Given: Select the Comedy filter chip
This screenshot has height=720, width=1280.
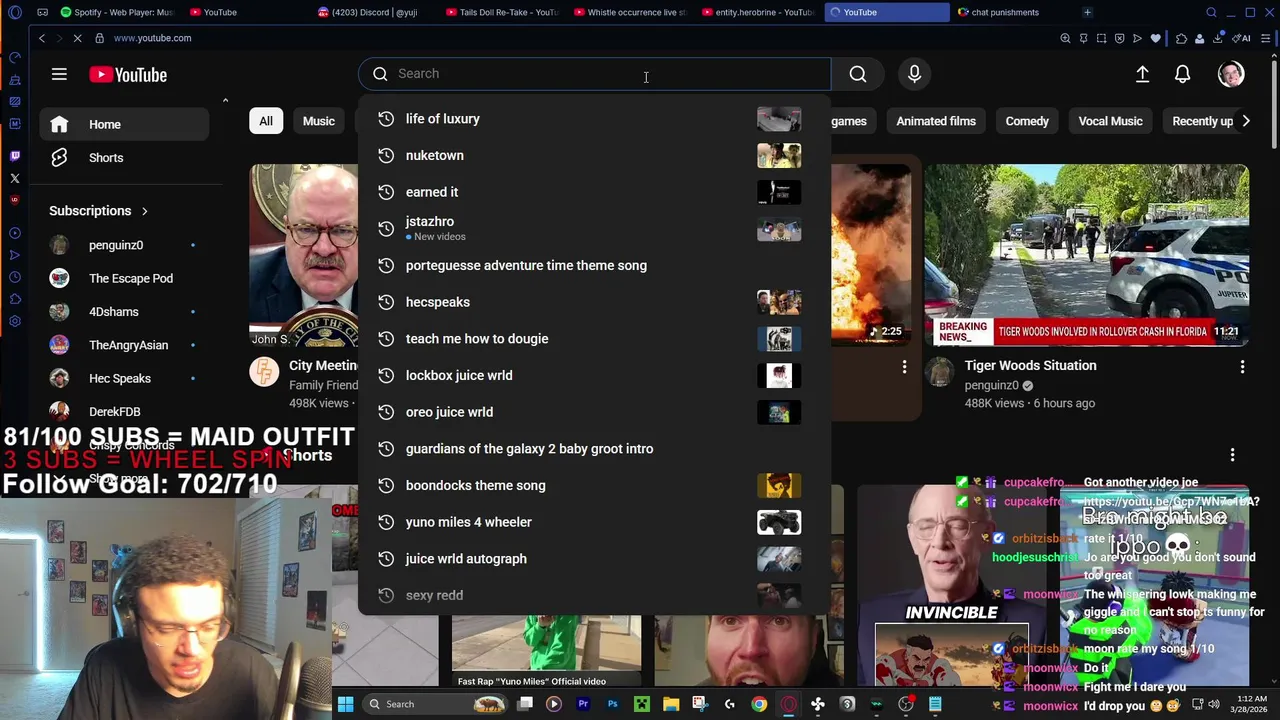Looking at the screenshot, I should pos(1027,121).
